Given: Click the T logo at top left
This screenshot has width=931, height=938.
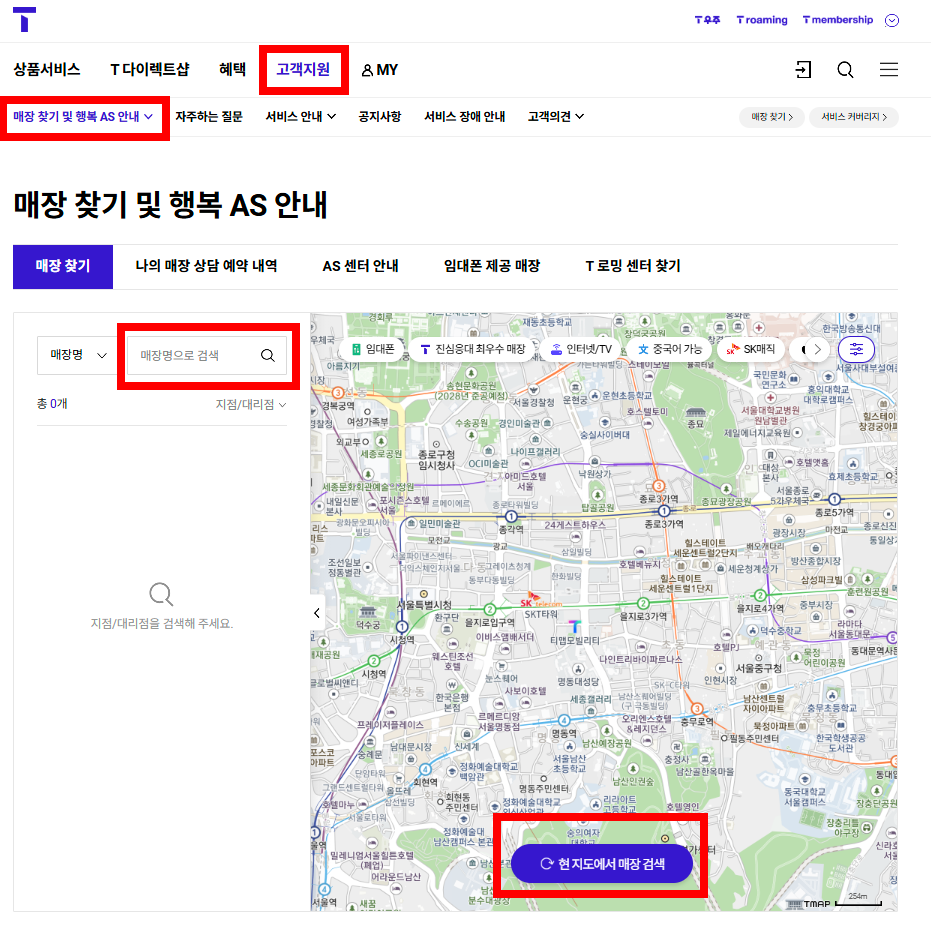Looking at the screenshot, I should (25, 20).
